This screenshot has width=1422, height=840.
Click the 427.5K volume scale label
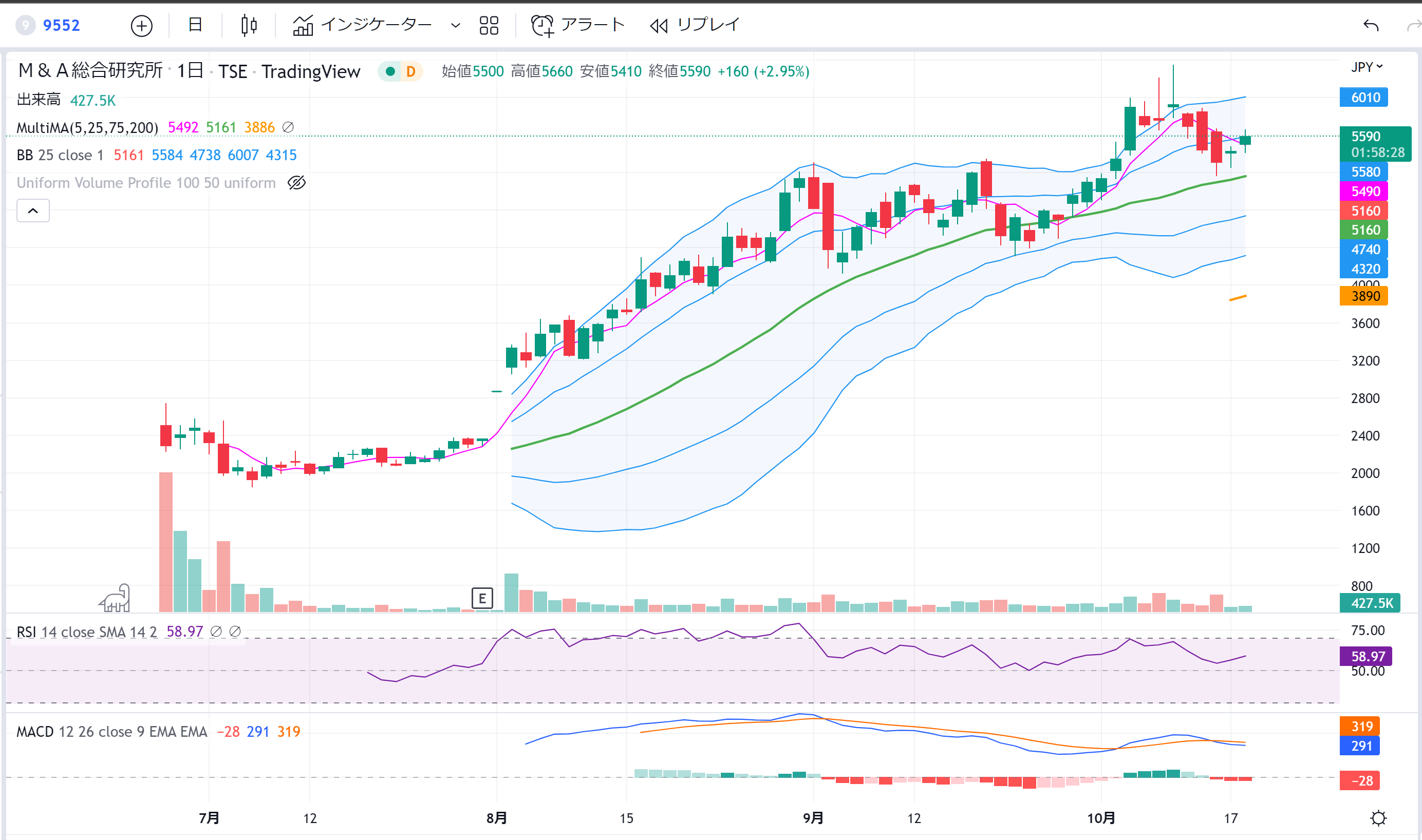pyautogui.click(x=1370, y=603)
